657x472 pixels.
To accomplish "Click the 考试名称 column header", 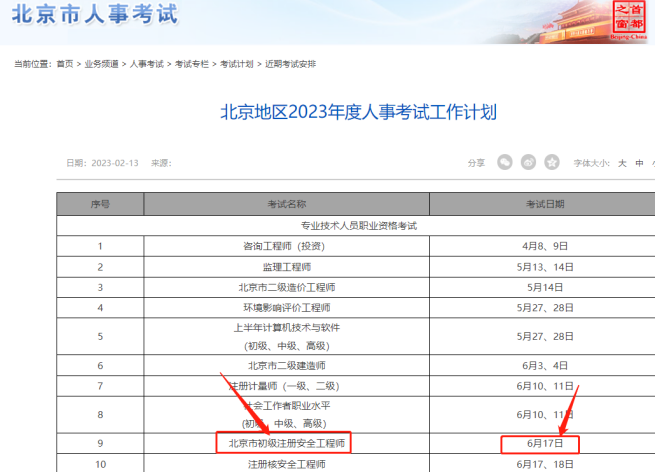I will (286, 204).
